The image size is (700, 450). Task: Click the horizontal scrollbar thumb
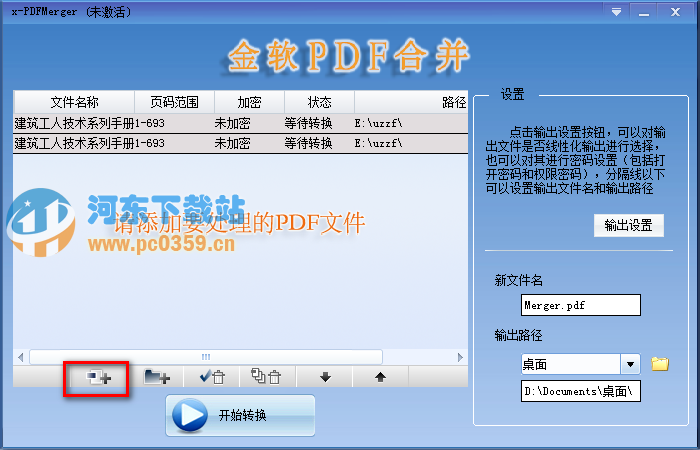coord(206,357)
